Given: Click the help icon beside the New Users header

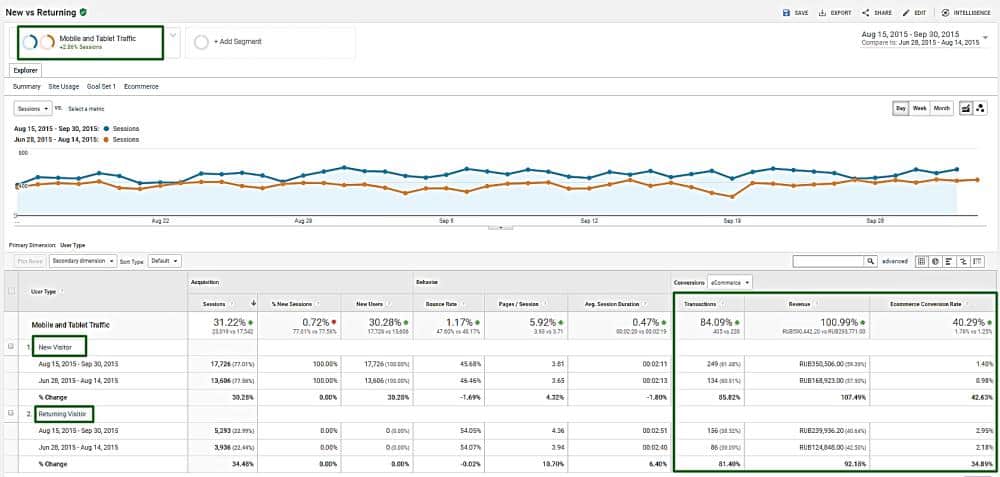Looking at the screenshot, I should tap(387, 304).
